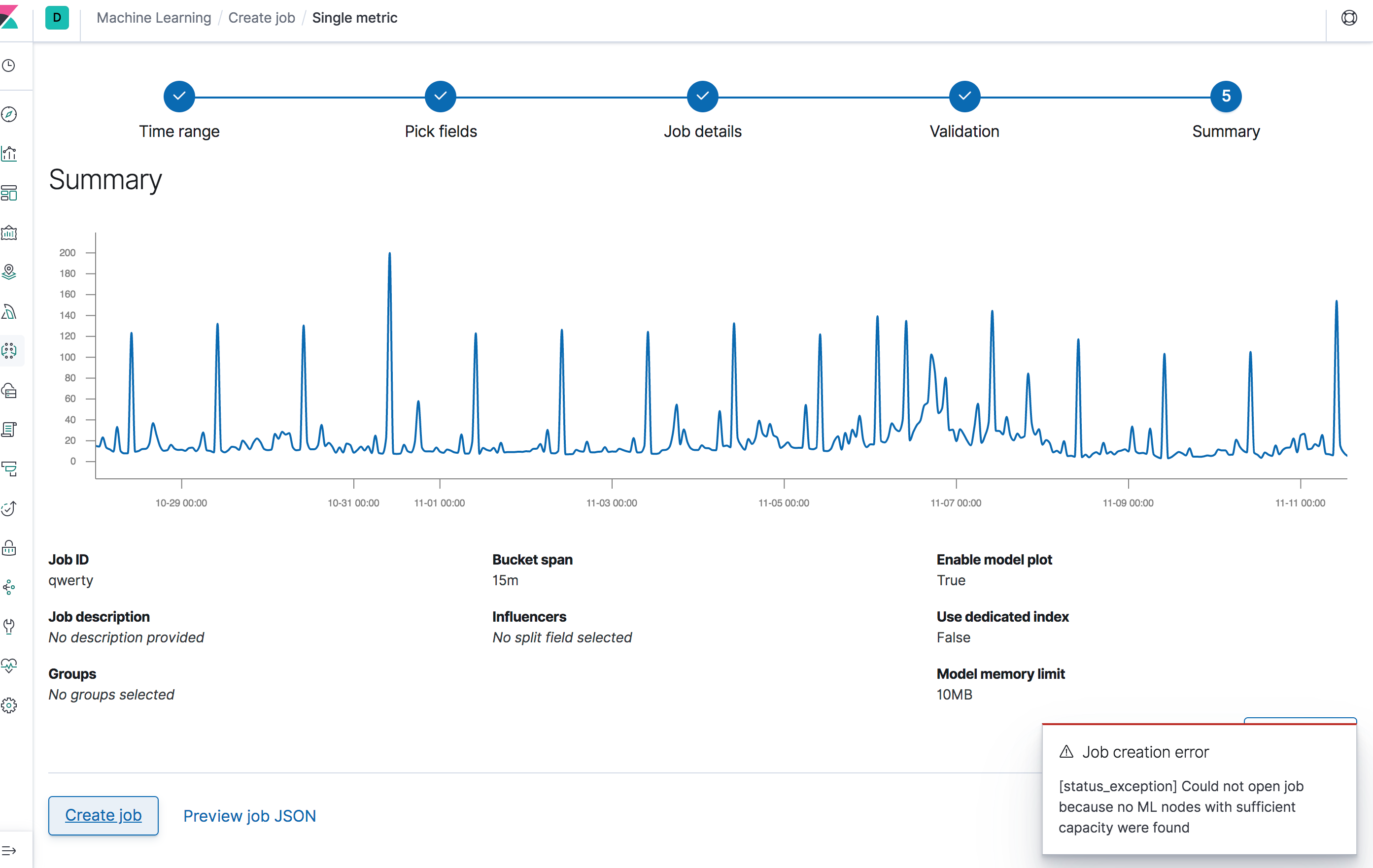Open Management gear icon

[x=9, y=705]
